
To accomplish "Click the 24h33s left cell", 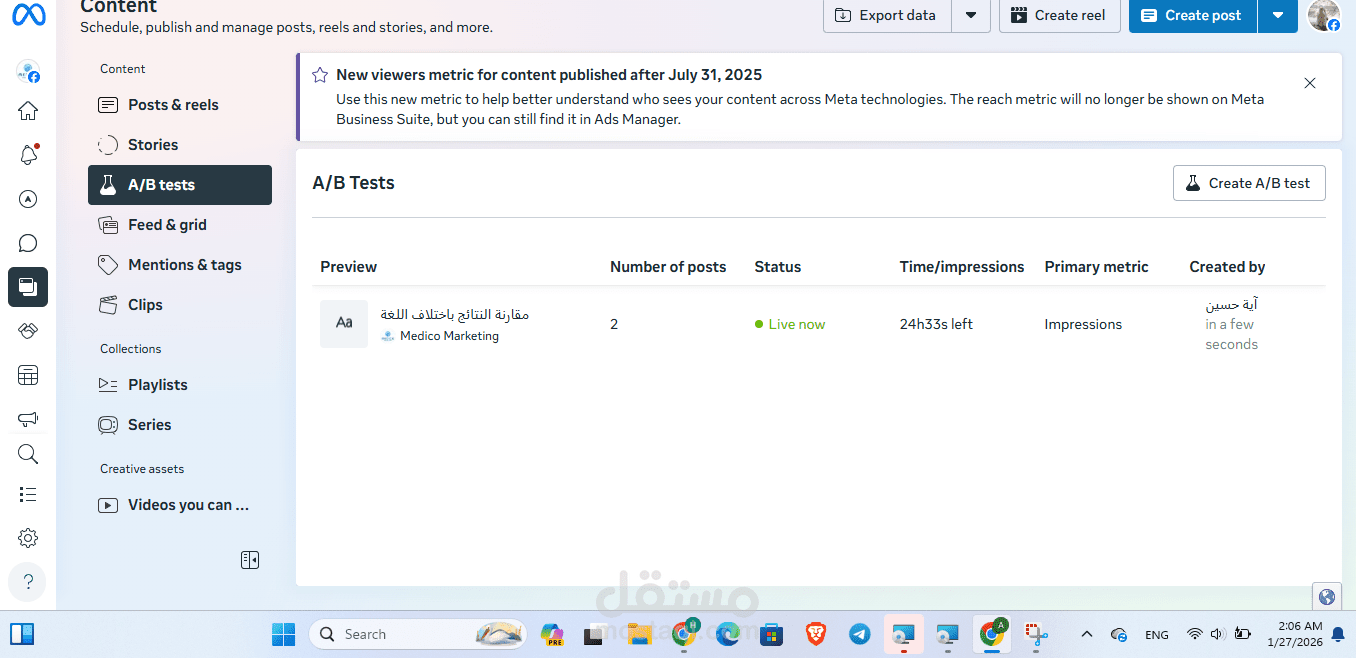I will tap(936, 324).
